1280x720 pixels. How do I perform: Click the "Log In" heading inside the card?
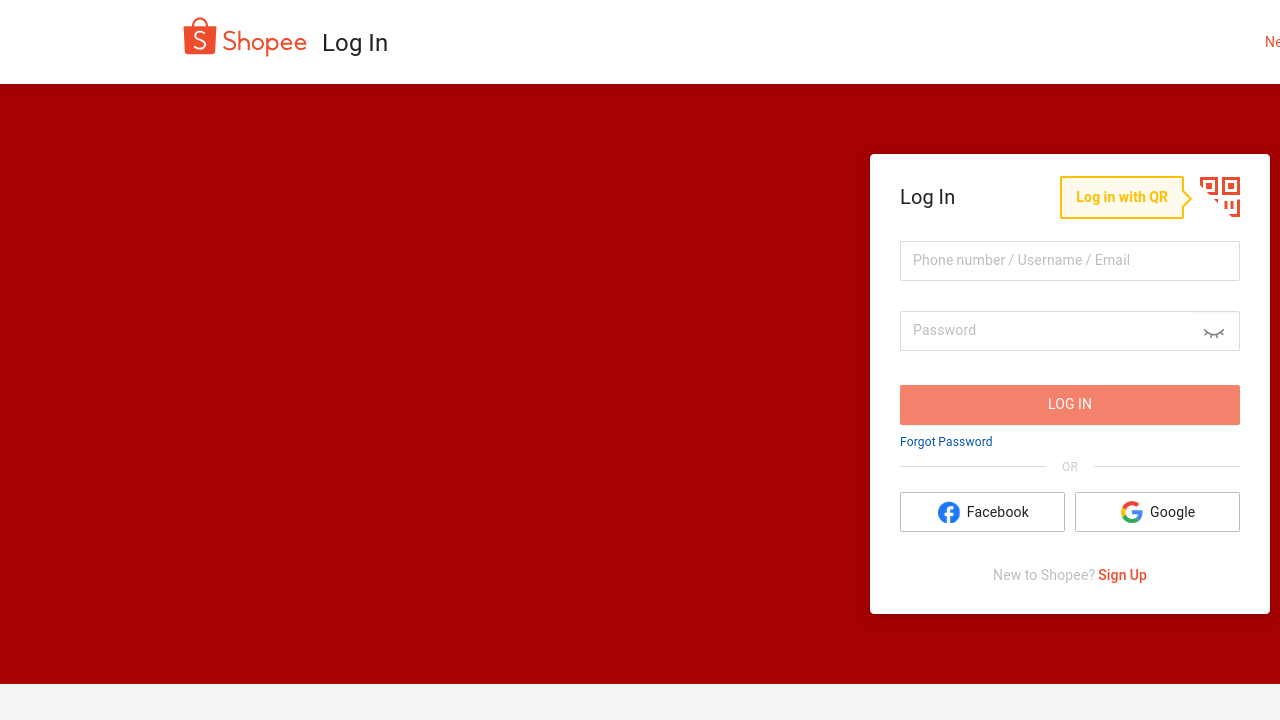(927, 197)
